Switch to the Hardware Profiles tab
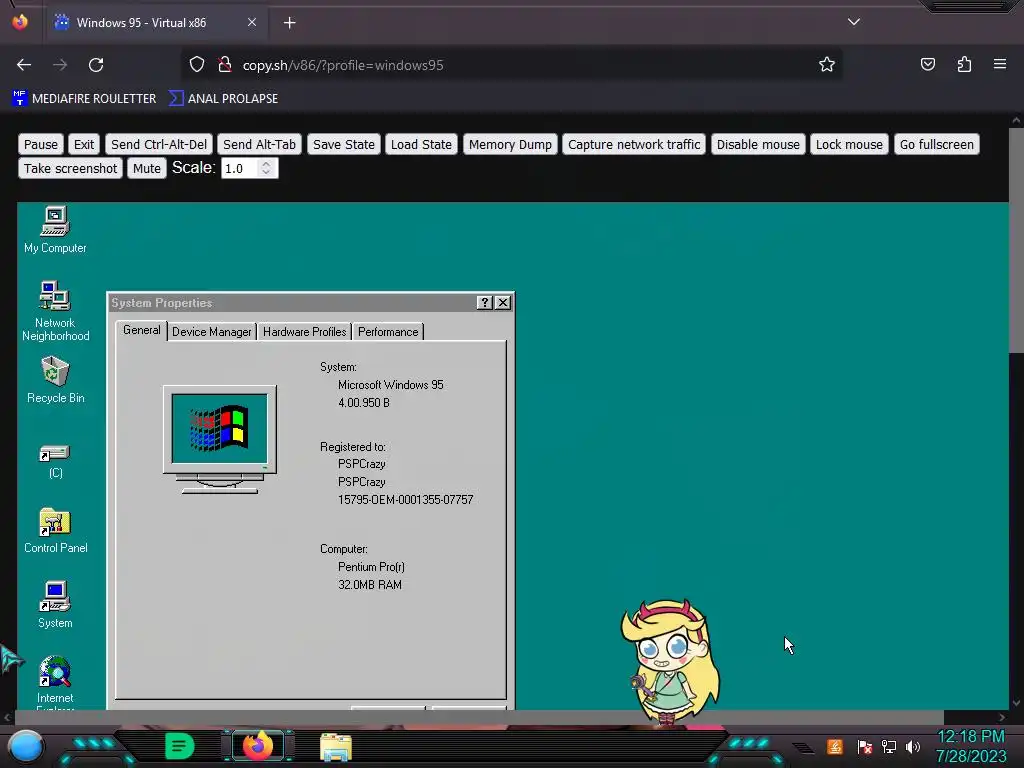The width and height of the screenshot is (1024, 768). (x=304, y=332)
